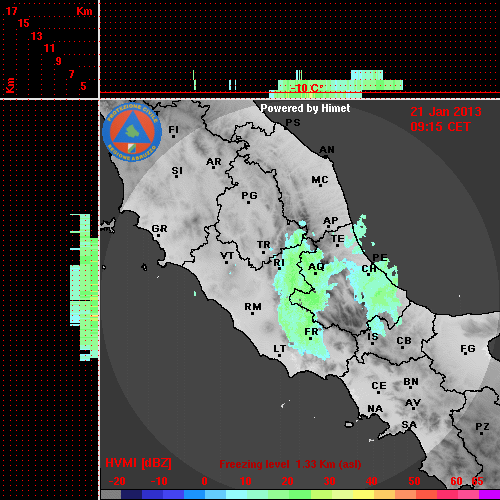Click the Protezione Civile Regione Abruzzo logo

tap(132, 132)
